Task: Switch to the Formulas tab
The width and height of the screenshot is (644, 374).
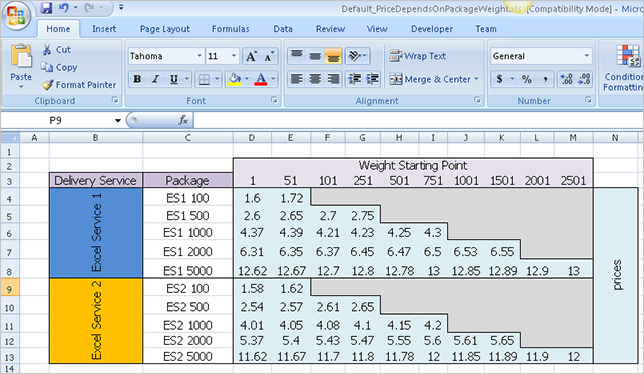Action: [x=230, y=29]
